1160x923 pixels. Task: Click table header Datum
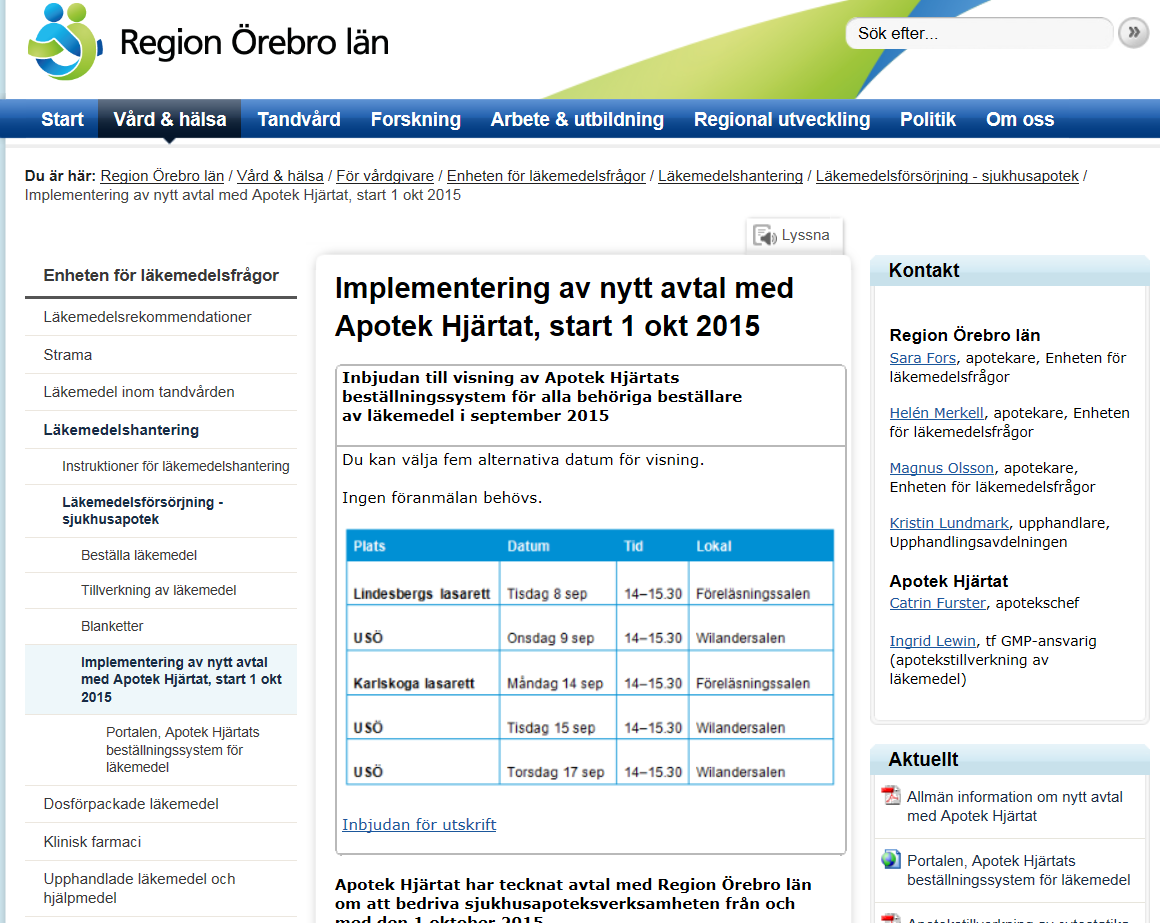click(528, 546)
